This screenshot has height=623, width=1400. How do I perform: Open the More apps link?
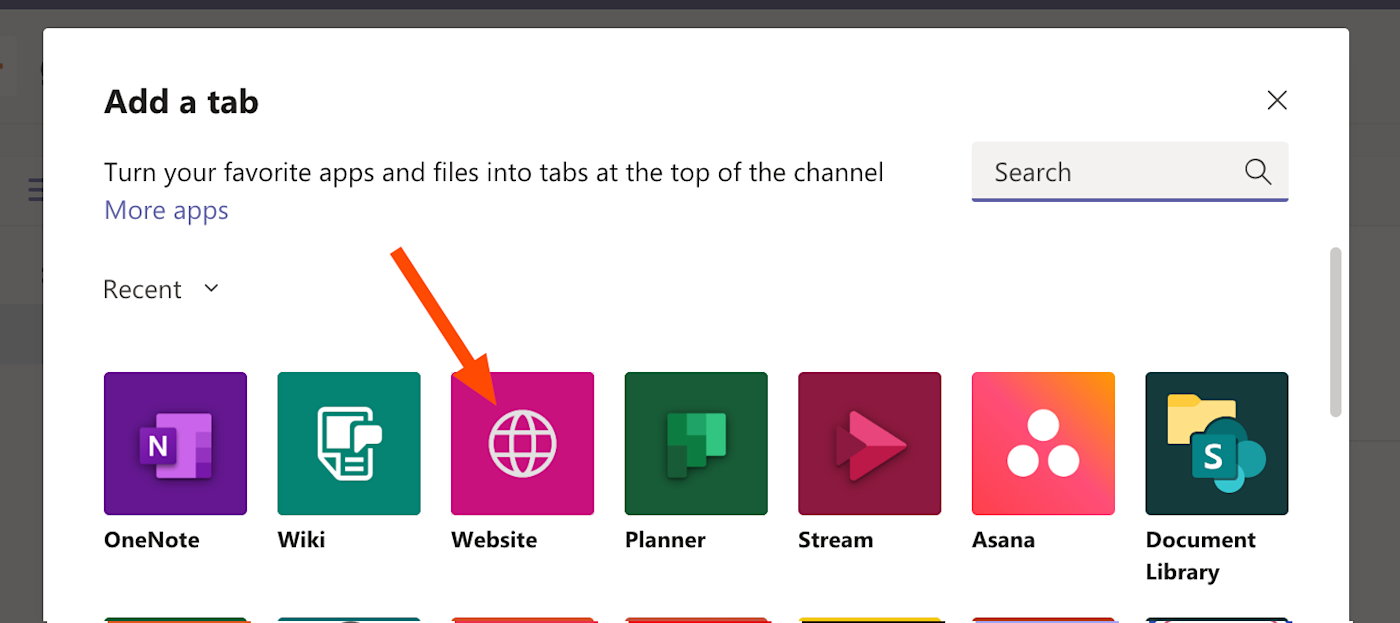(x=166, y=210)
